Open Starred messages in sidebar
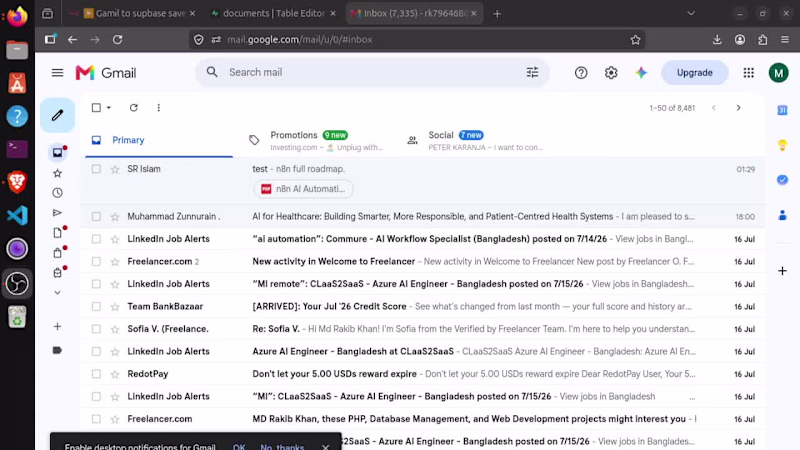This screenshot has height=450, width=800. (x=57, y=173)
